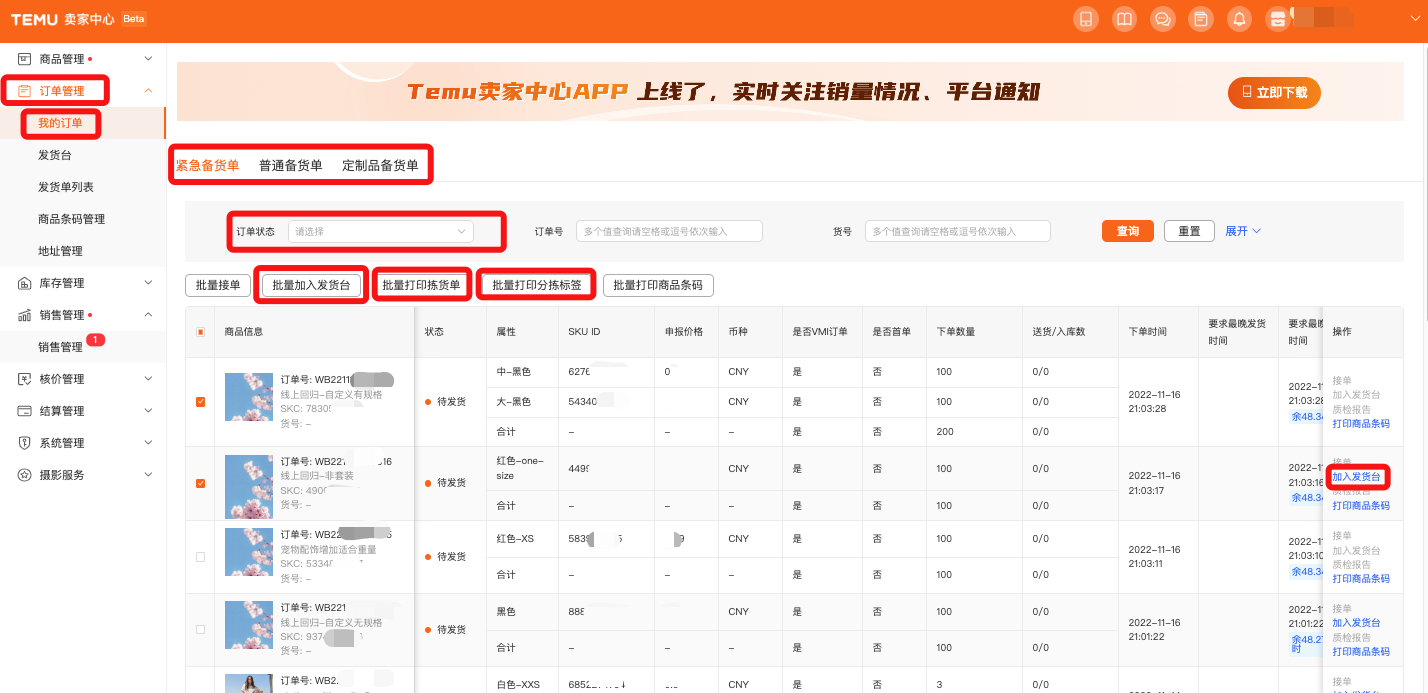This screenshot has height=693, width=1428.
Task: Open the book guide icon in header
Action: click(1124, 19)
